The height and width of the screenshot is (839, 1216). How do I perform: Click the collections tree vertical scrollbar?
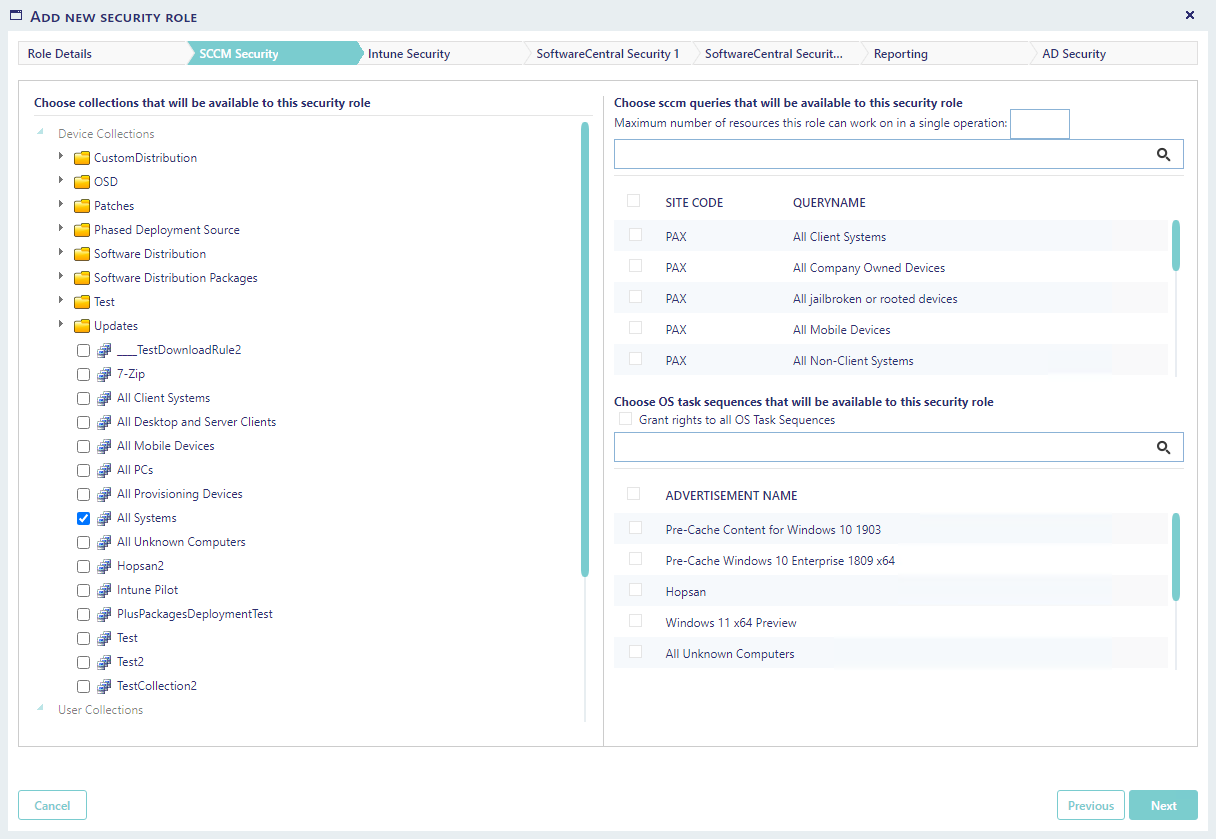point(585,350)
